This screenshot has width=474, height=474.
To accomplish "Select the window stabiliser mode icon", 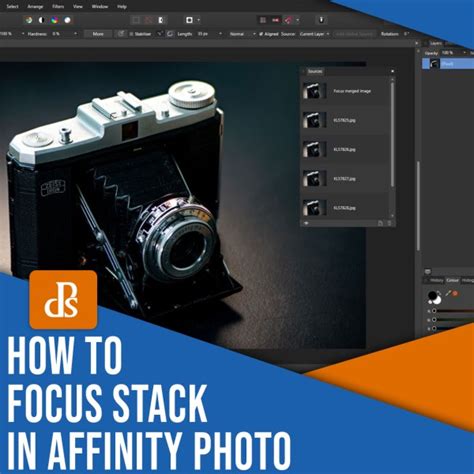I will [x=170, y=34].
